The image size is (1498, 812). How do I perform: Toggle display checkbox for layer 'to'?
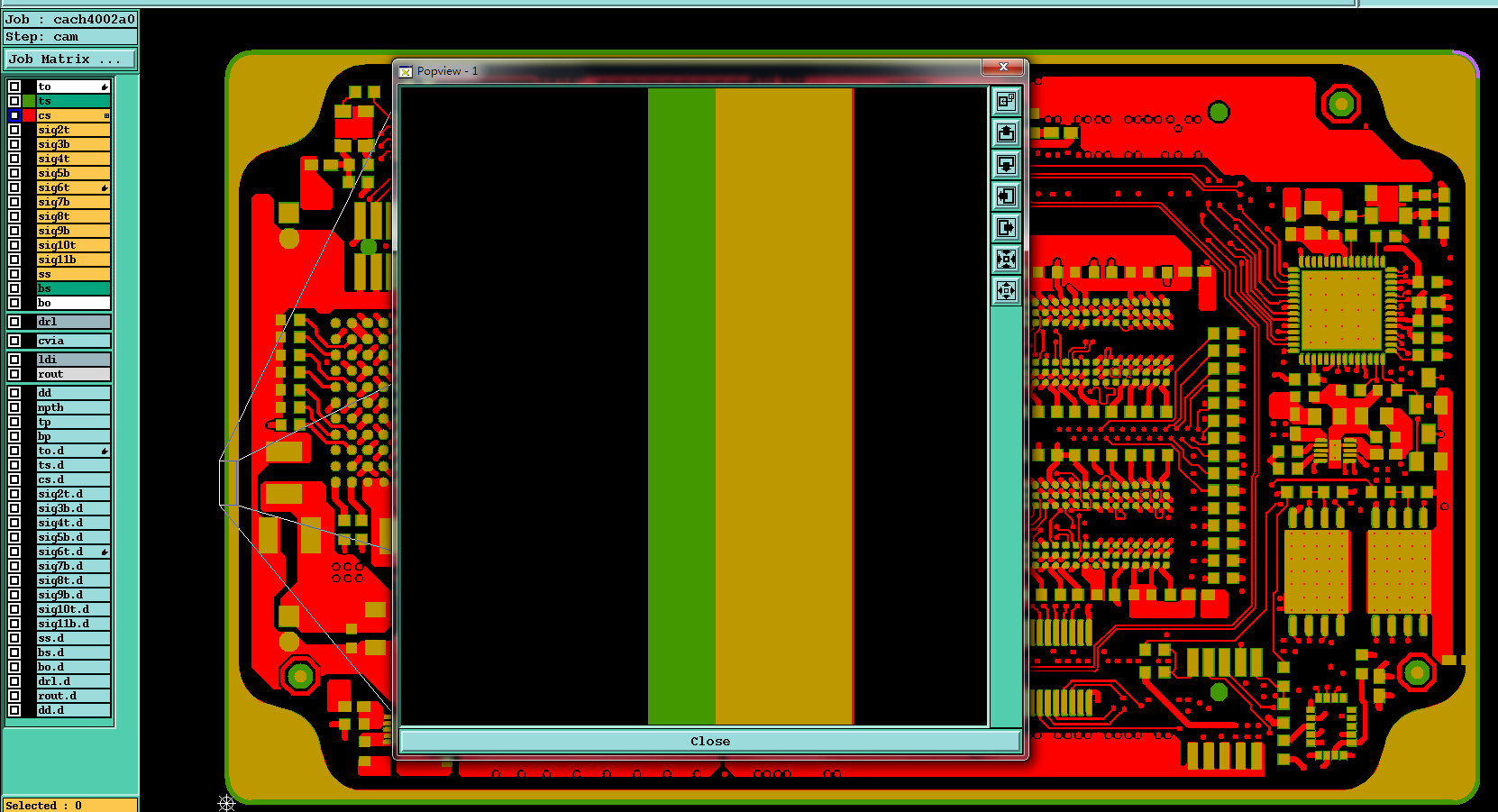[14, 87]
